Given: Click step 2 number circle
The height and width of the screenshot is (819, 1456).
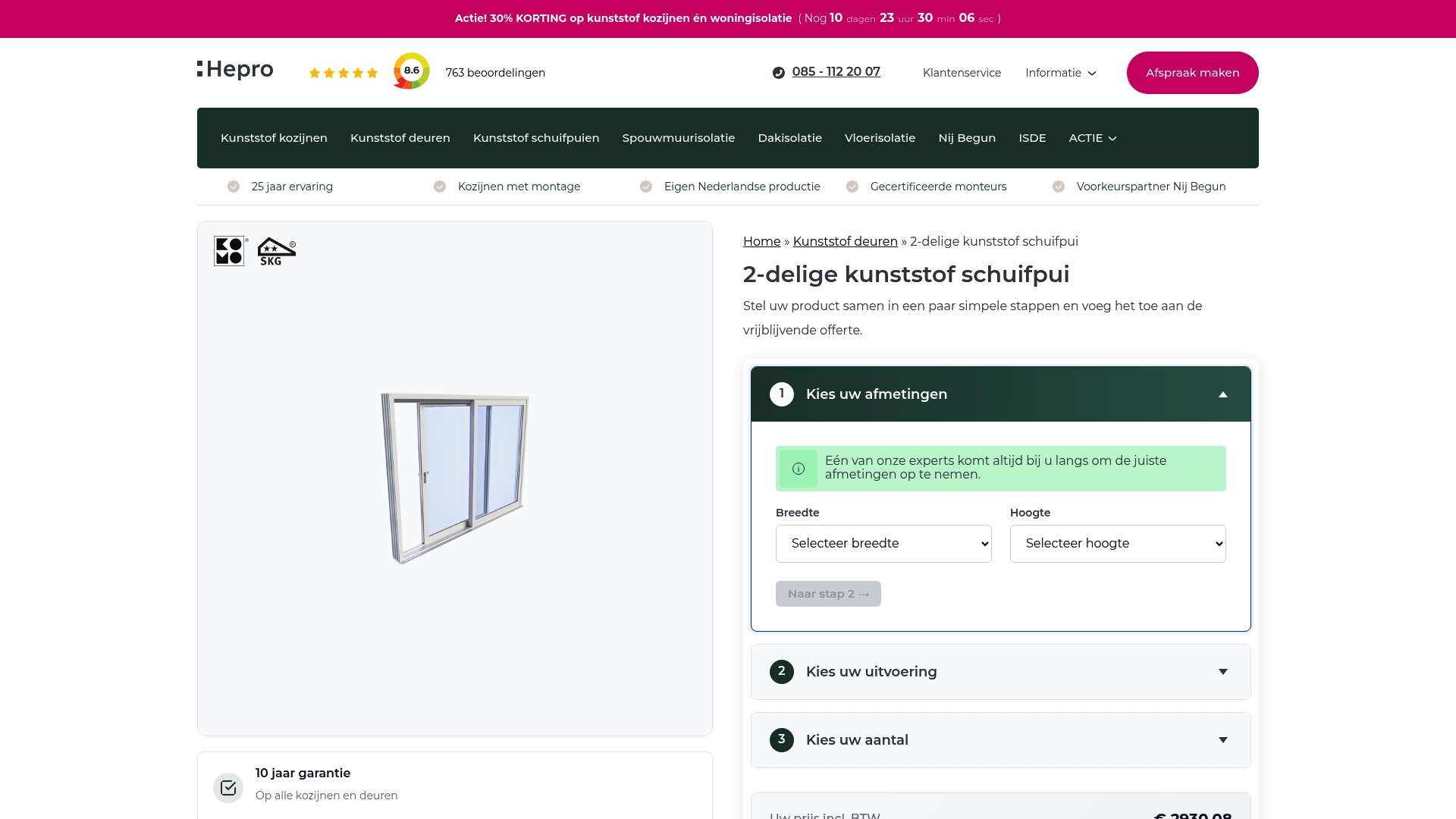Looking at the screenshot, I should pos(782,672).
